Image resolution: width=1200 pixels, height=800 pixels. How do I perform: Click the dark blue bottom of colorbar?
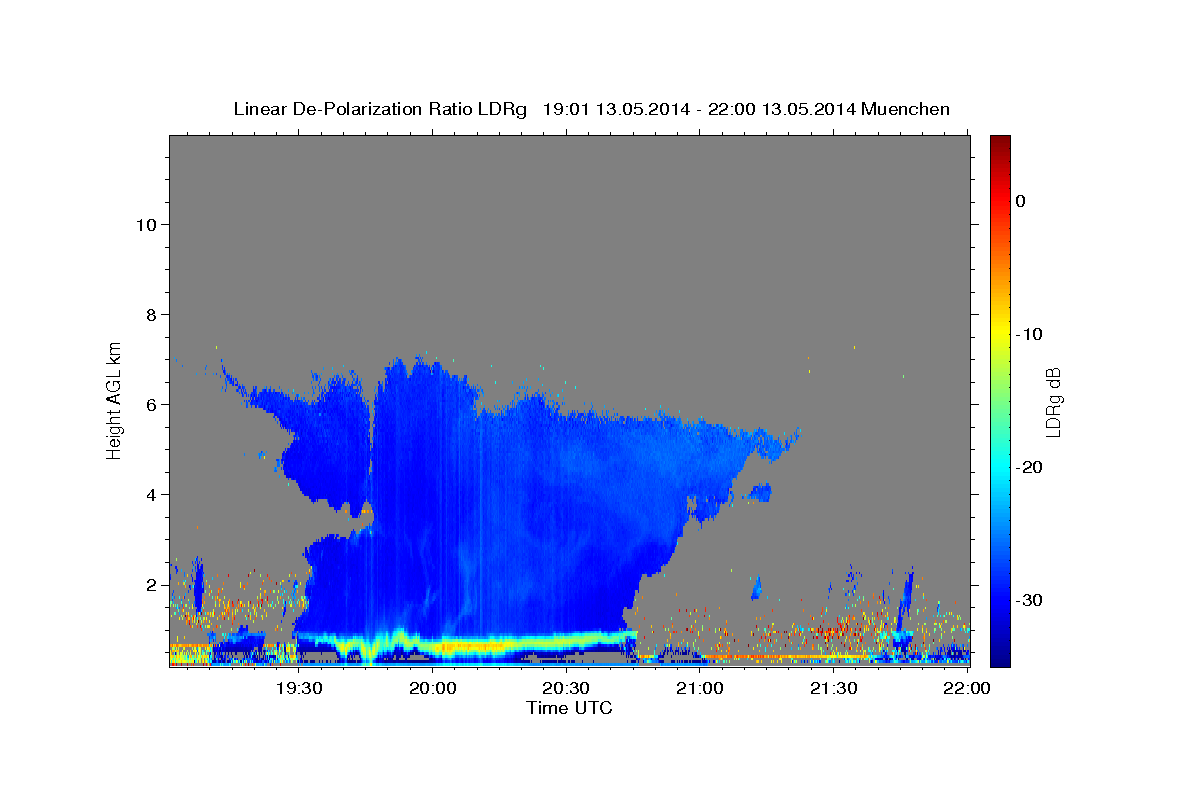1000,655
